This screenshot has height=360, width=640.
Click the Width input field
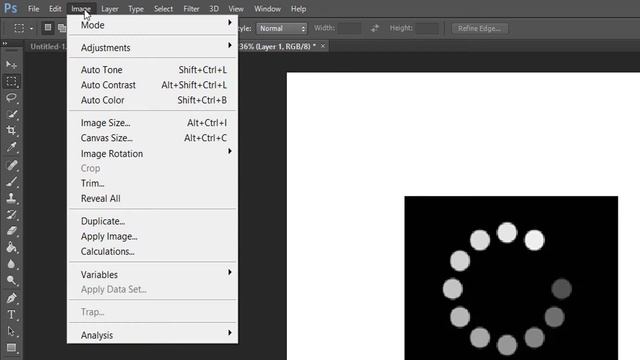(350, 28)
